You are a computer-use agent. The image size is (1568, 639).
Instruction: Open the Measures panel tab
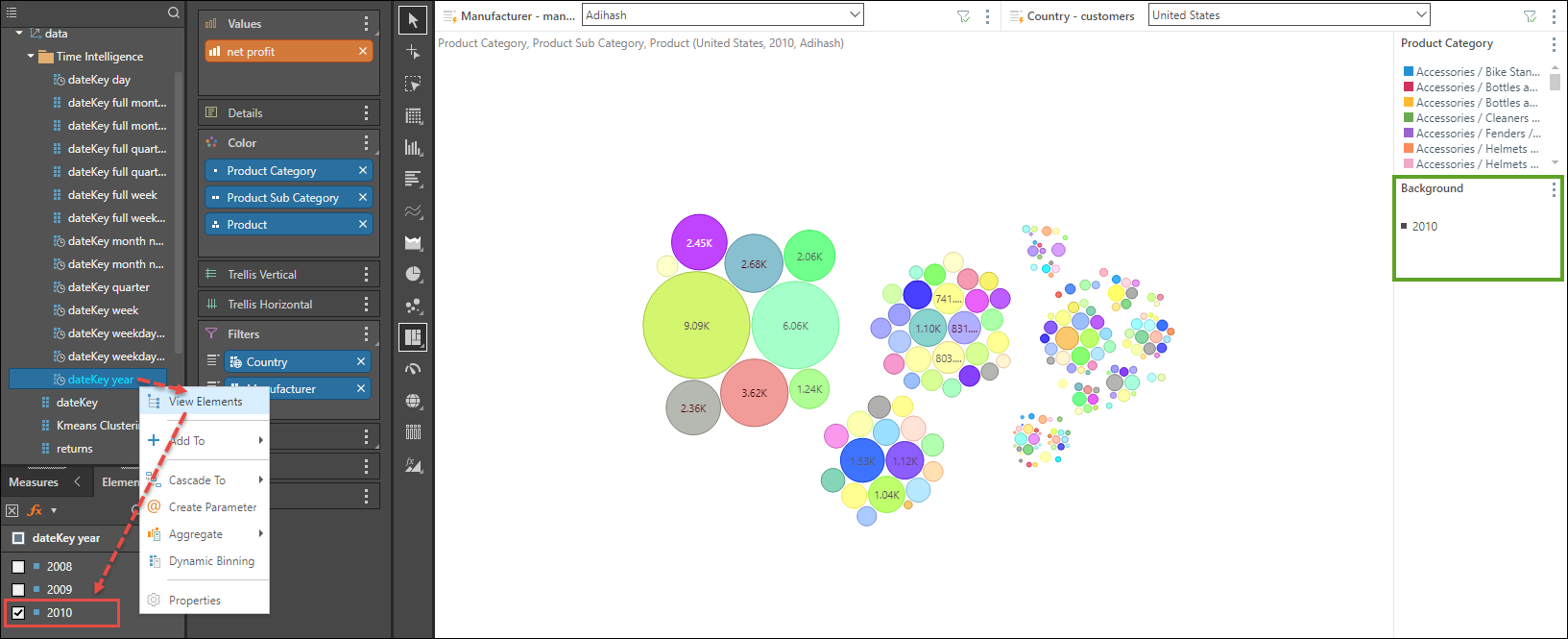pos(34,482)
